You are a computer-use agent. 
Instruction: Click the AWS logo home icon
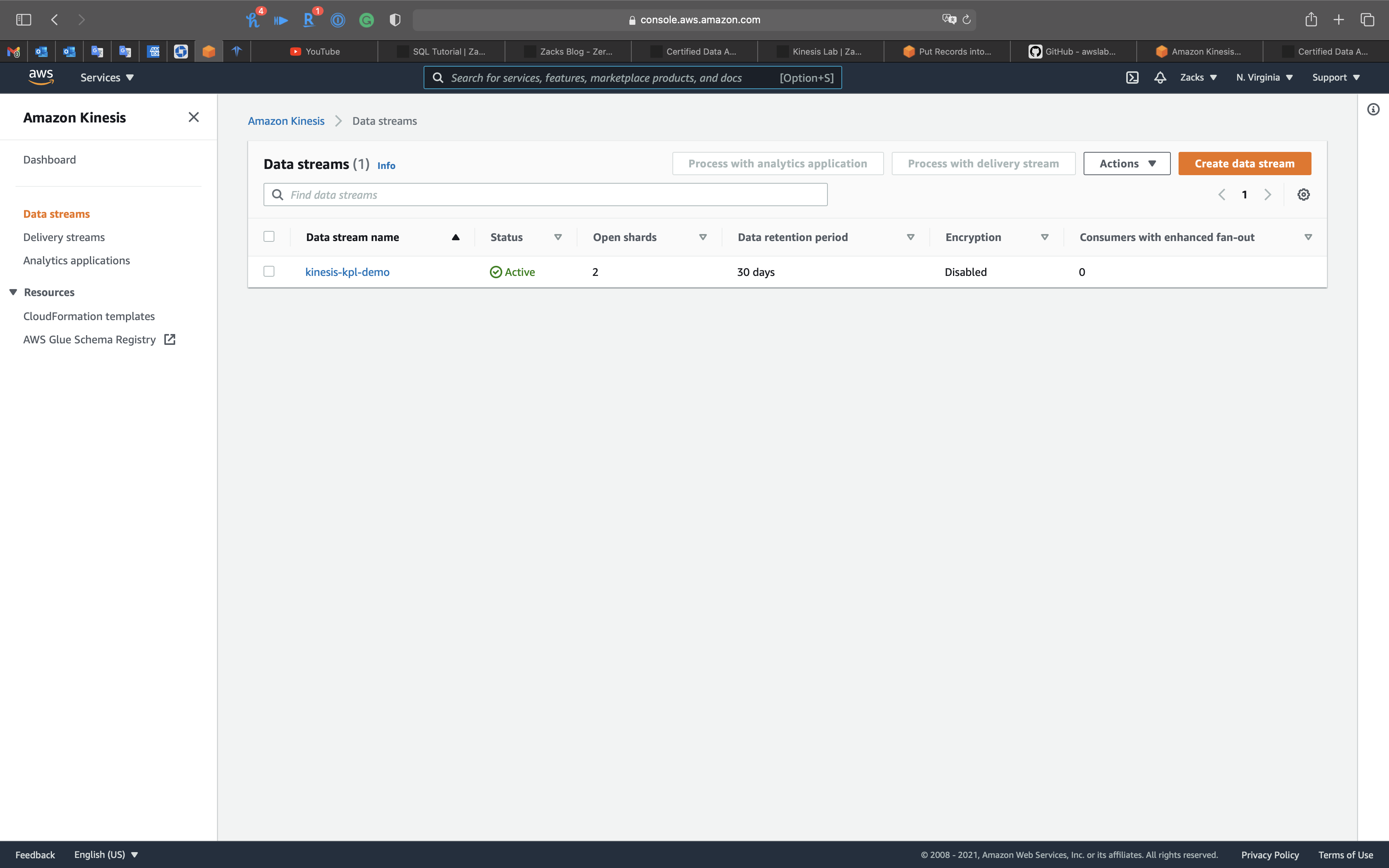click(41, 77)
